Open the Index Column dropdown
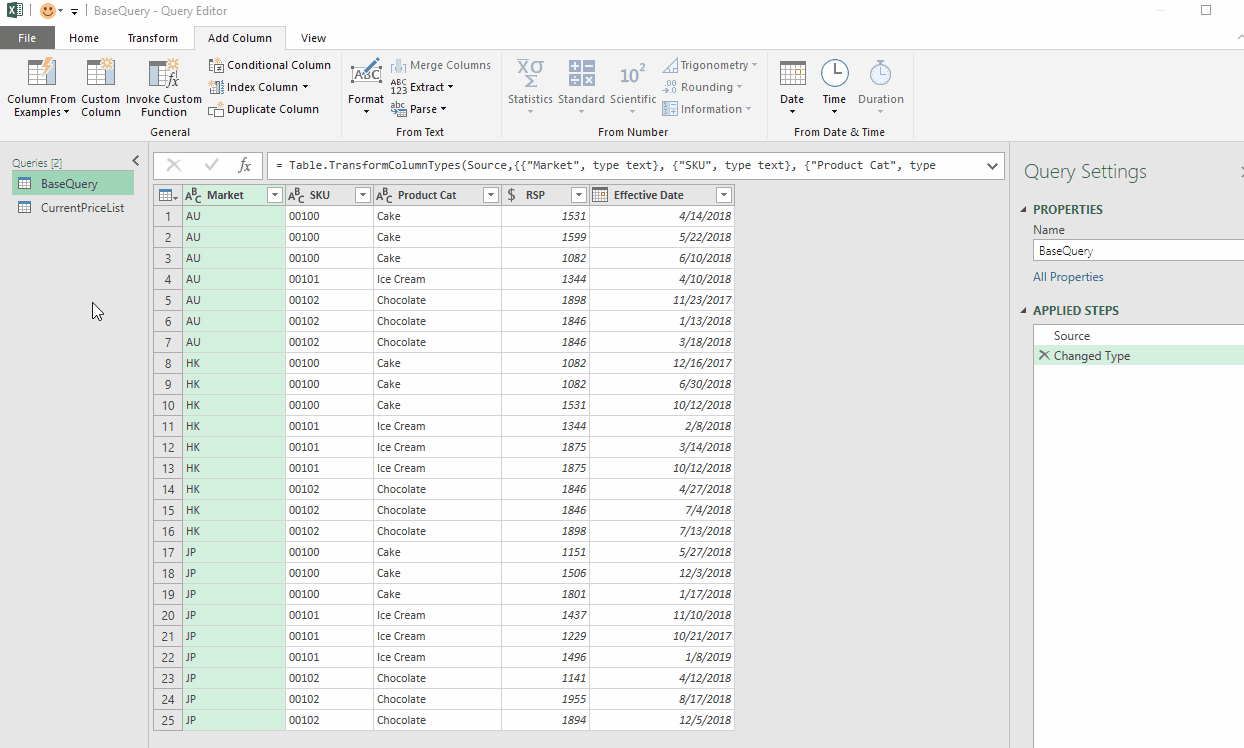Screen dimensions: 1244x748 [305, 87]
